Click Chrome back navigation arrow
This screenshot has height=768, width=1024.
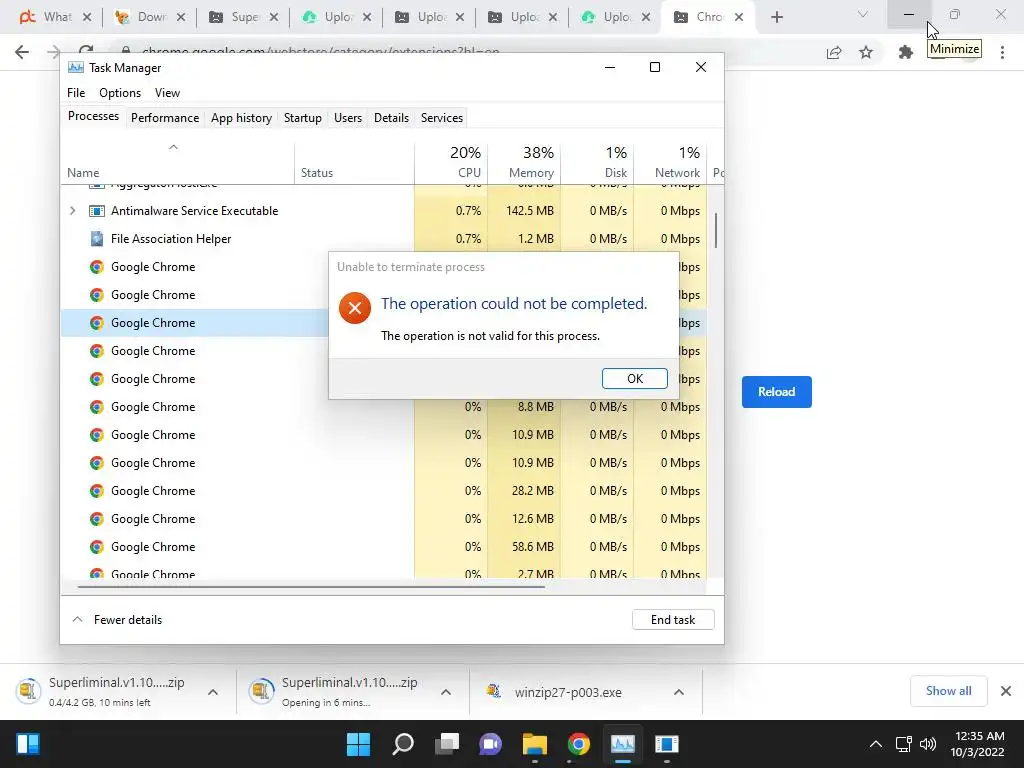pyautogui.click(x=22, y=52)
